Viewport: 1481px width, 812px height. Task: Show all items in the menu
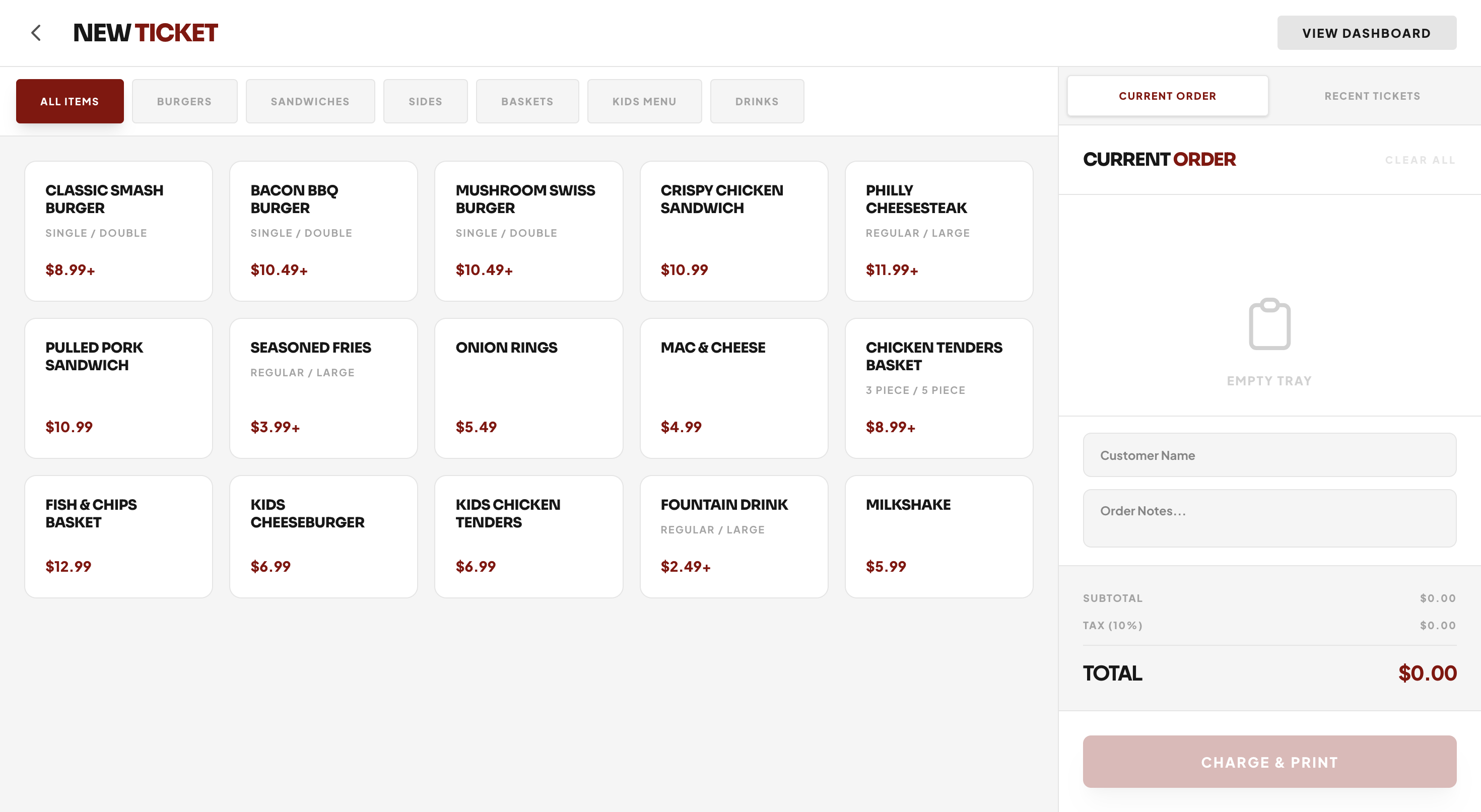[x=70, y=101]
